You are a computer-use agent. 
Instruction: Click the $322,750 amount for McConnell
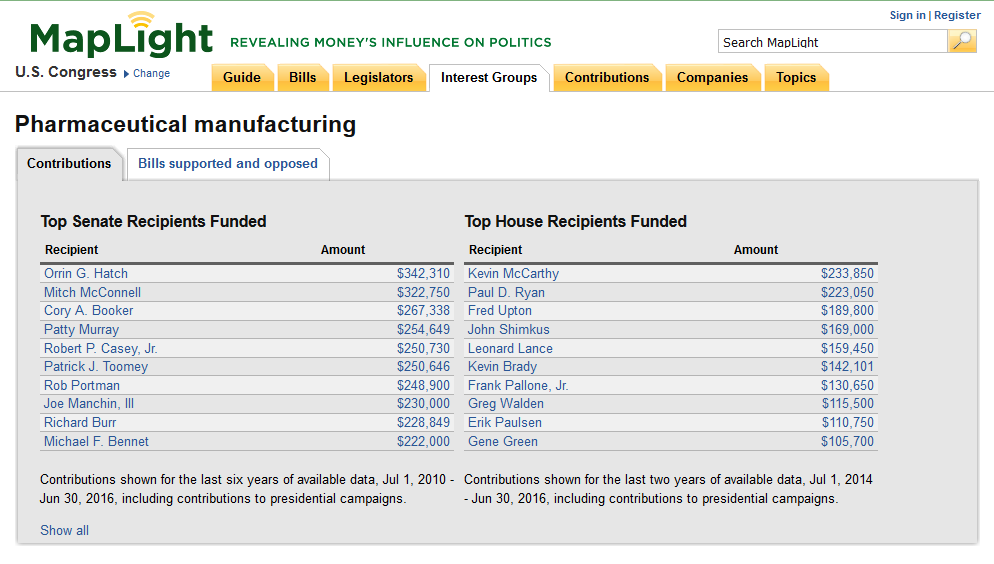pyautogui.click(x=423, y=293)
